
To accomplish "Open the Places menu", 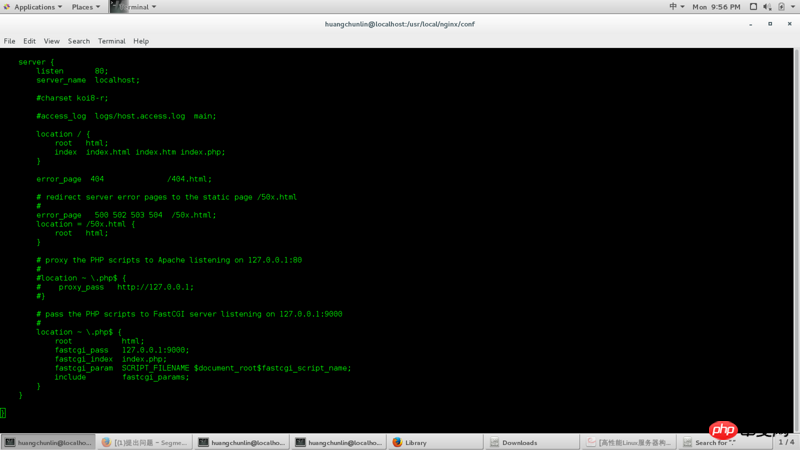I will [86, 7].
